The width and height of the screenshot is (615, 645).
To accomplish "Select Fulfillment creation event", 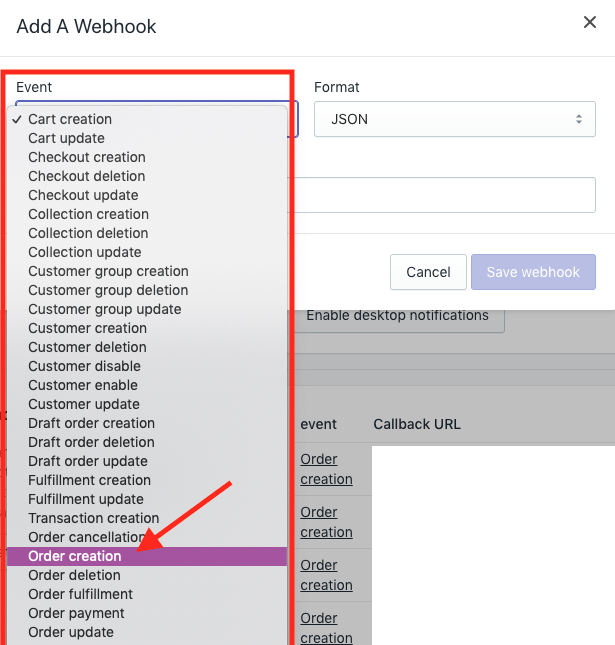I will (x=147, y=480).
